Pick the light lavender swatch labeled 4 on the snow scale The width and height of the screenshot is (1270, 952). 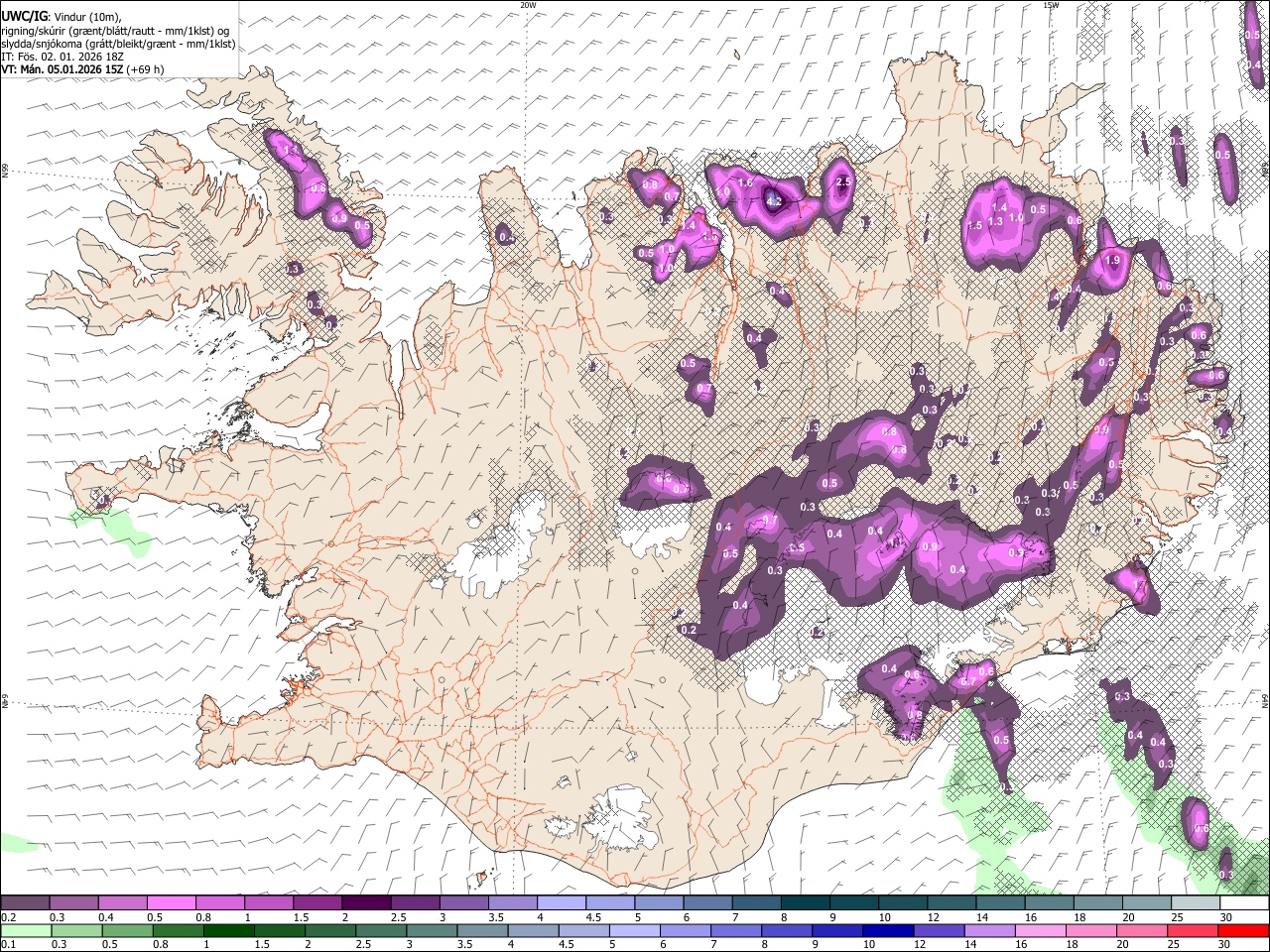tap(561, 903)
